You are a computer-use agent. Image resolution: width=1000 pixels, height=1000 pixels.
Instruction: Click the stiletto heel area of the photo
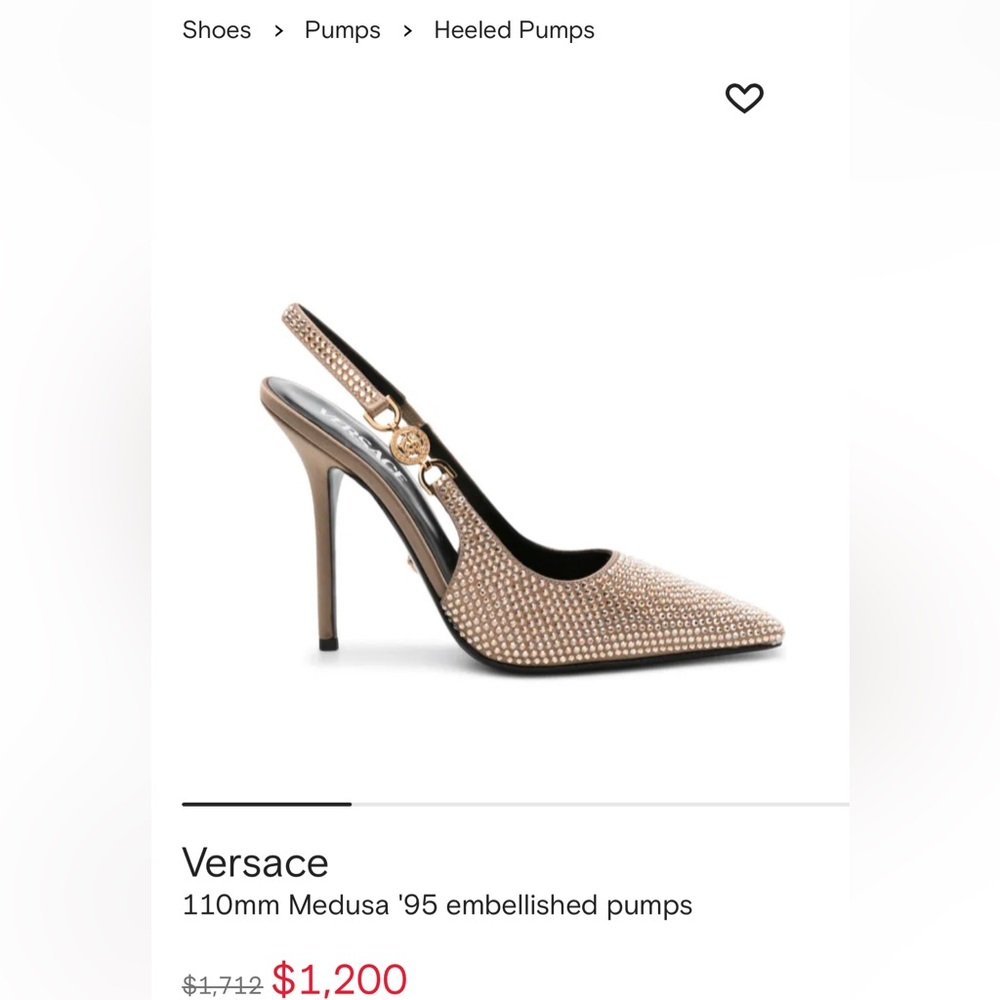[330, 550]
